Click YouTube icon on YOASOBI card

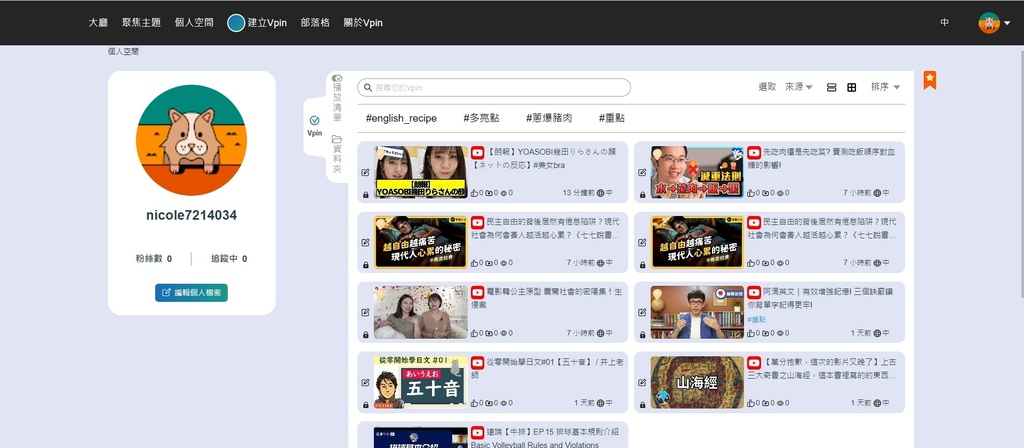[477, 152]
